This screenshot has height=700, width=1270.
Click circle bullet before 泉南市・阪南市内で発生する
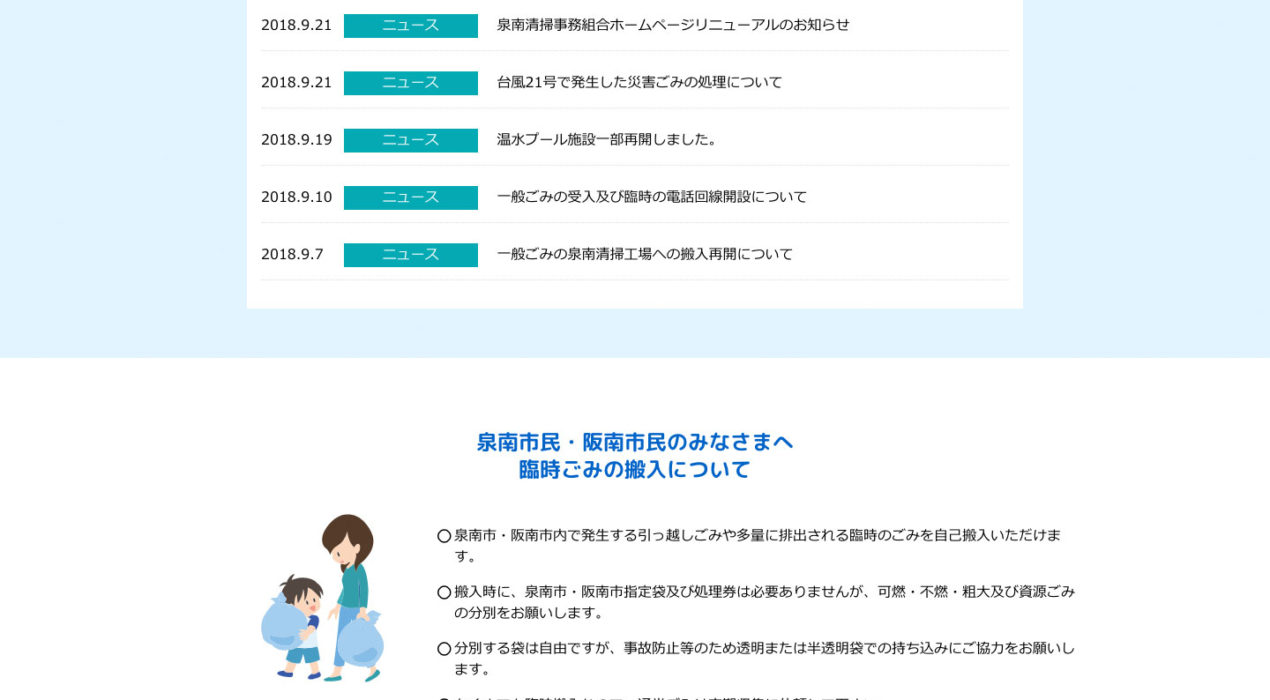coord(444,536)
